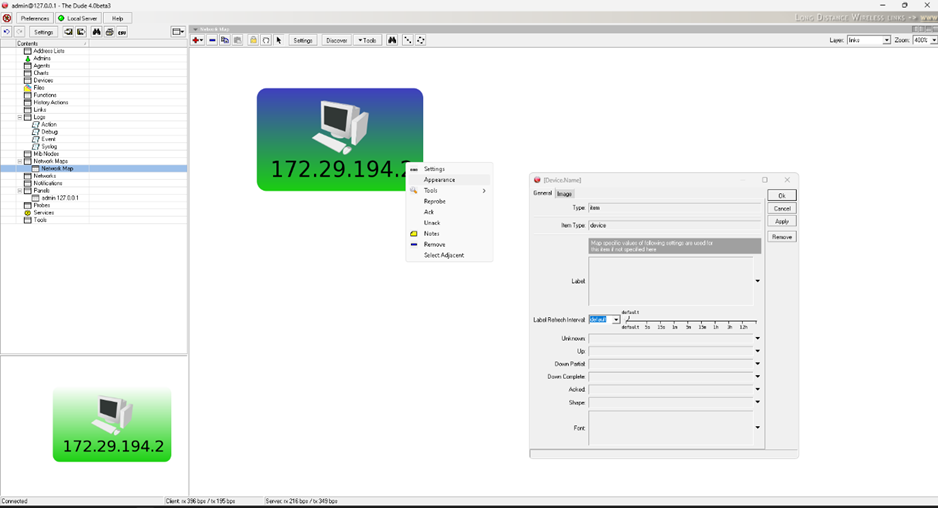Click the Notes icon in context menu
The image size is (938, 508).
pos(414,233)
